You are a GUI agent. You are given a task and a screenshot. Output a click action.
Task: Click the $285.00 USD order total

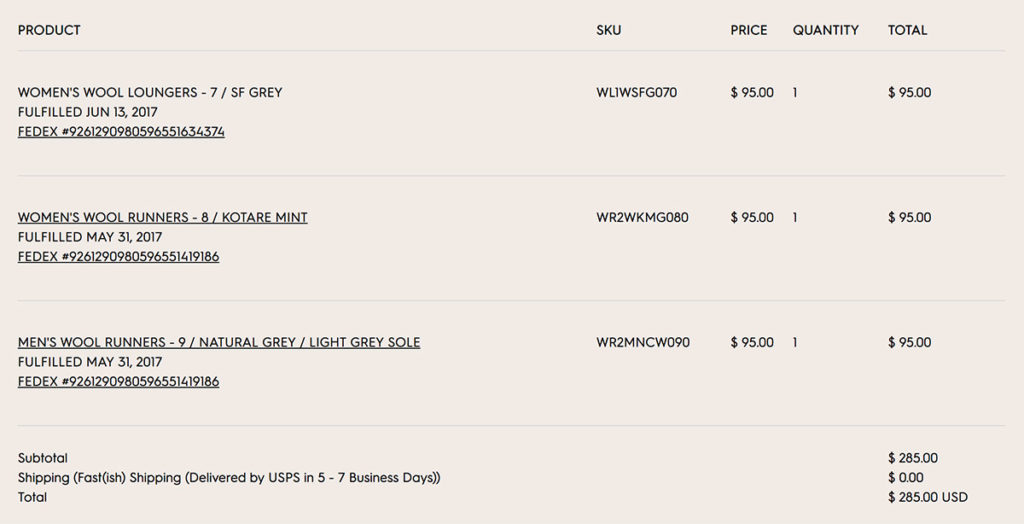[x=927, y=497]
